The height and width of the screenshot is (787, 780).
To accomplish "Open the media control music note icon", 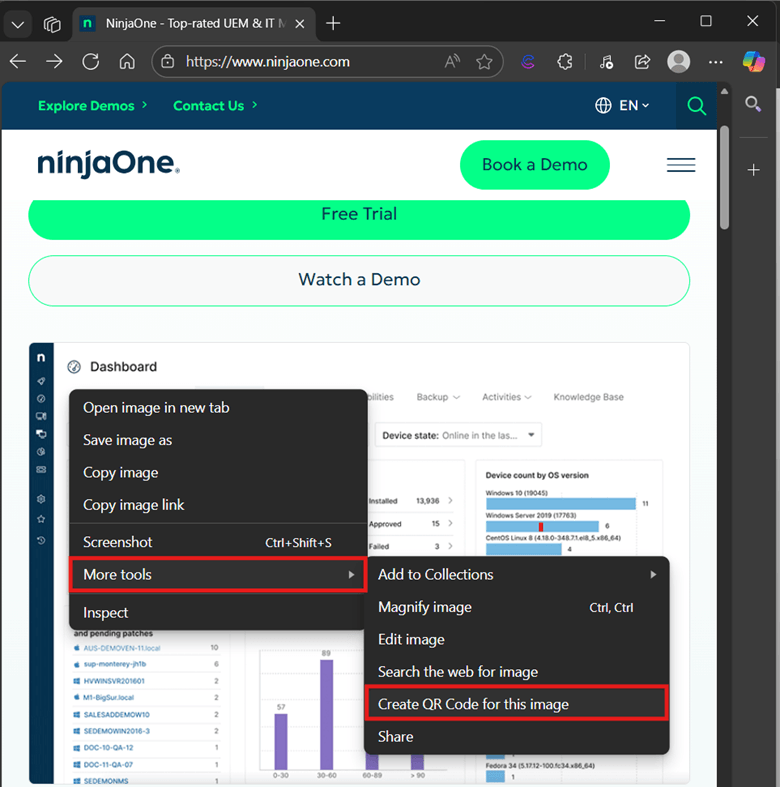I will [606, 62].
